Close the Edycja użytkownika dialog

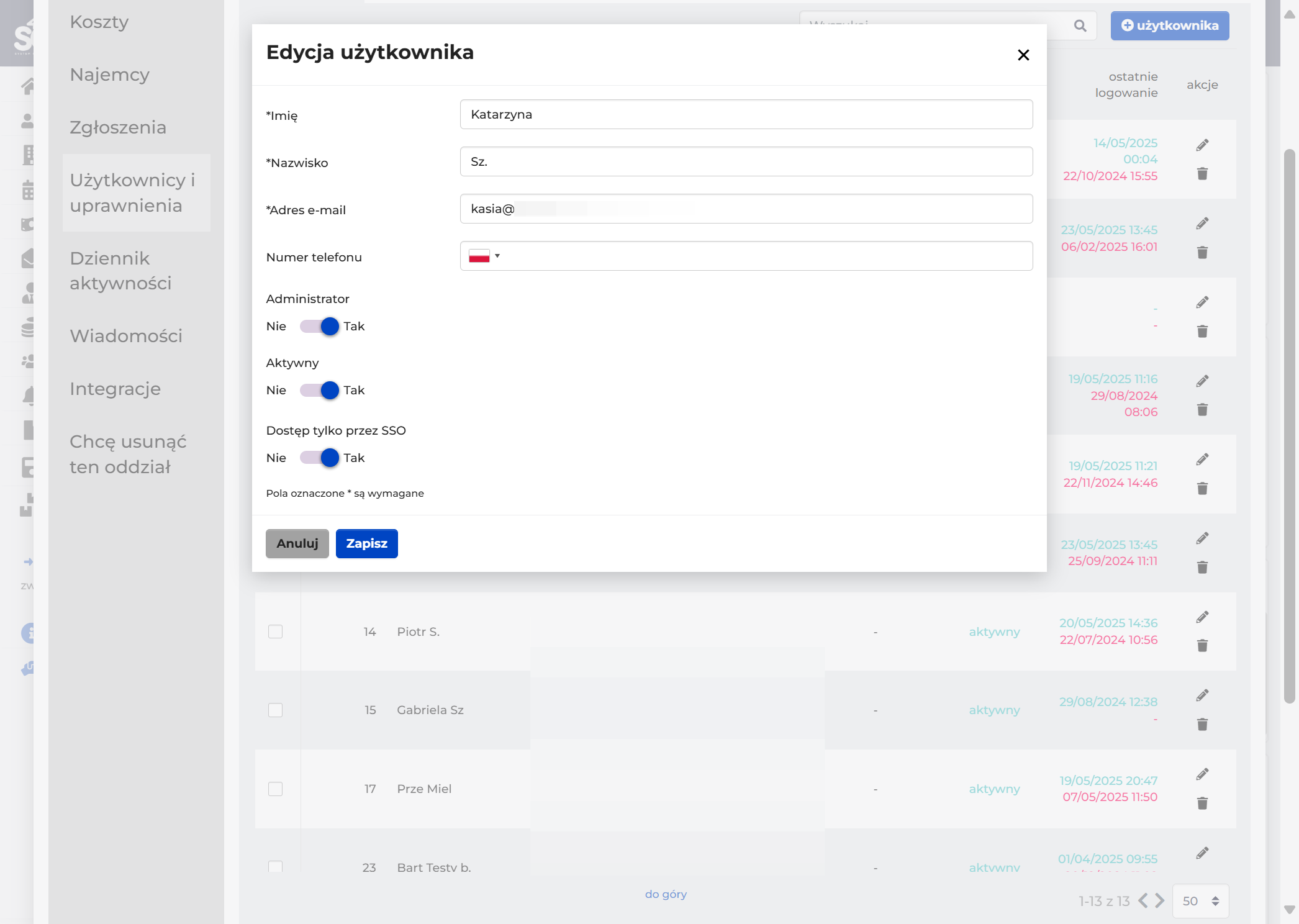(1023, 55)
